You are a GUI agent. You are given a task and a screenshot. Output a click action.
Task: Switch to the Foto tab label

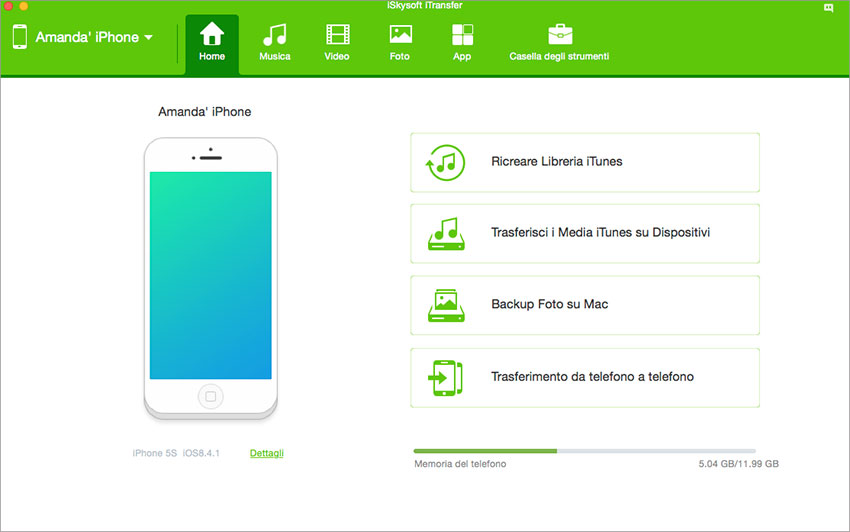point(400,56)
